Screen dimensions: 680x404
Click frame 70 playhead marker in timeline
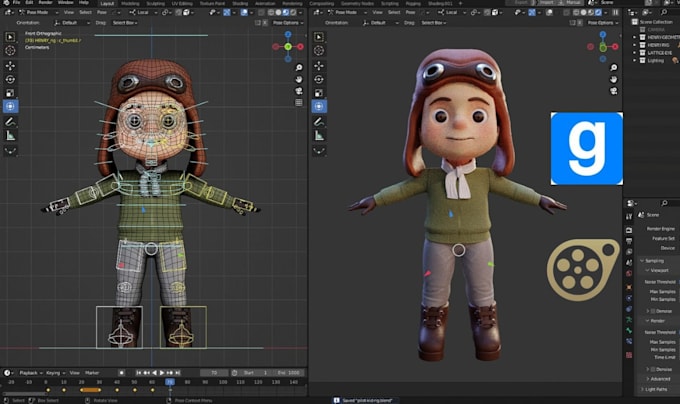170,382
